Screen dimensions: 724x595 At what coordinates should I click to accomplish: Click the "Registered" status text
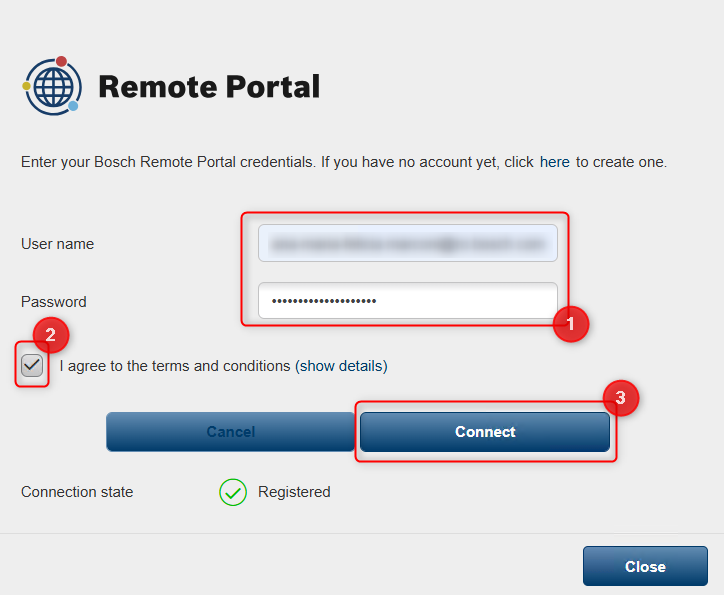[294, 492]
